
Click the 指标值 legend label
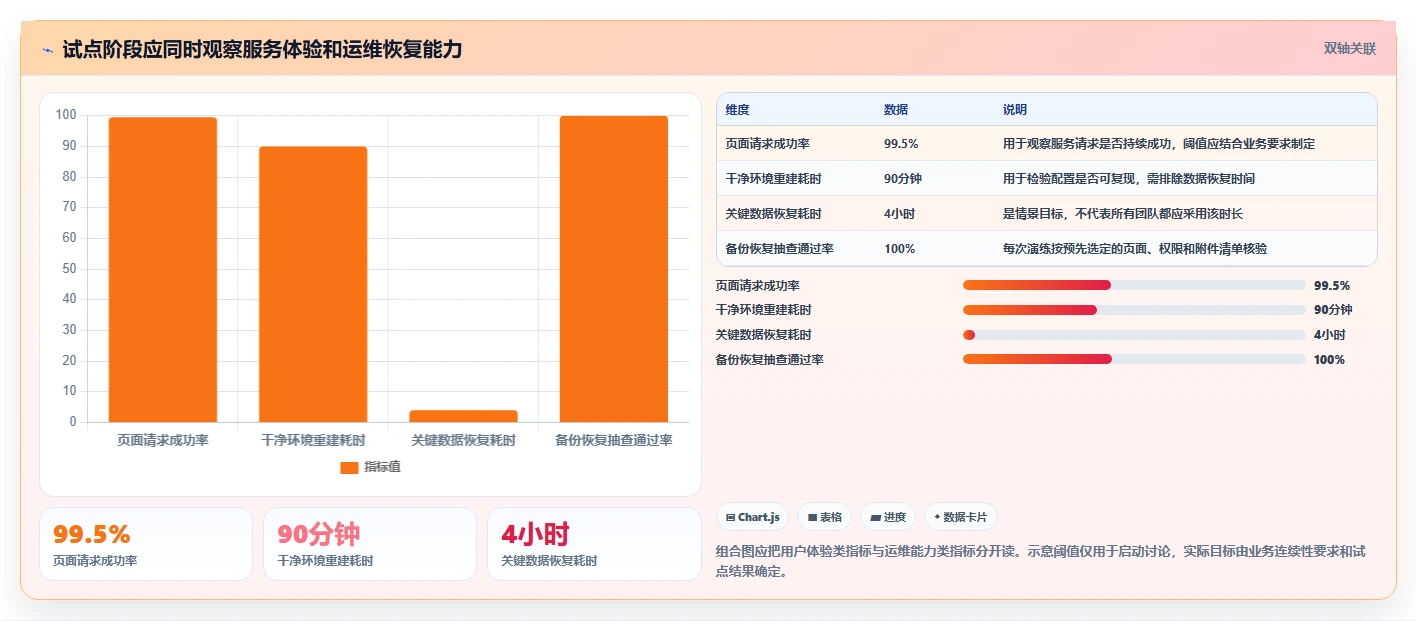pos(382,467)
